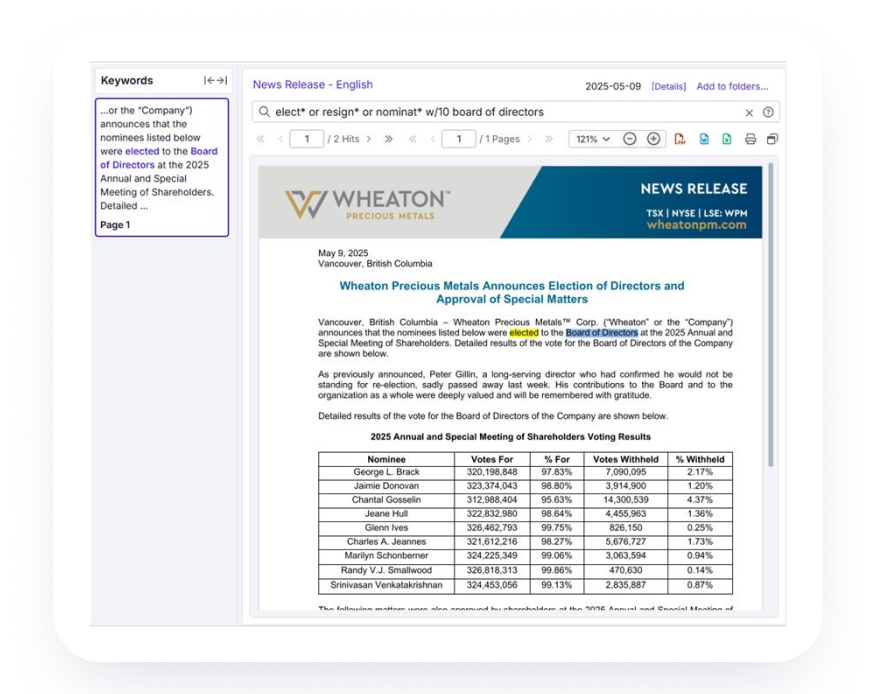Open the 121% zoom dropdown
The width and height of the screenshot is (875, 694).
593,139
